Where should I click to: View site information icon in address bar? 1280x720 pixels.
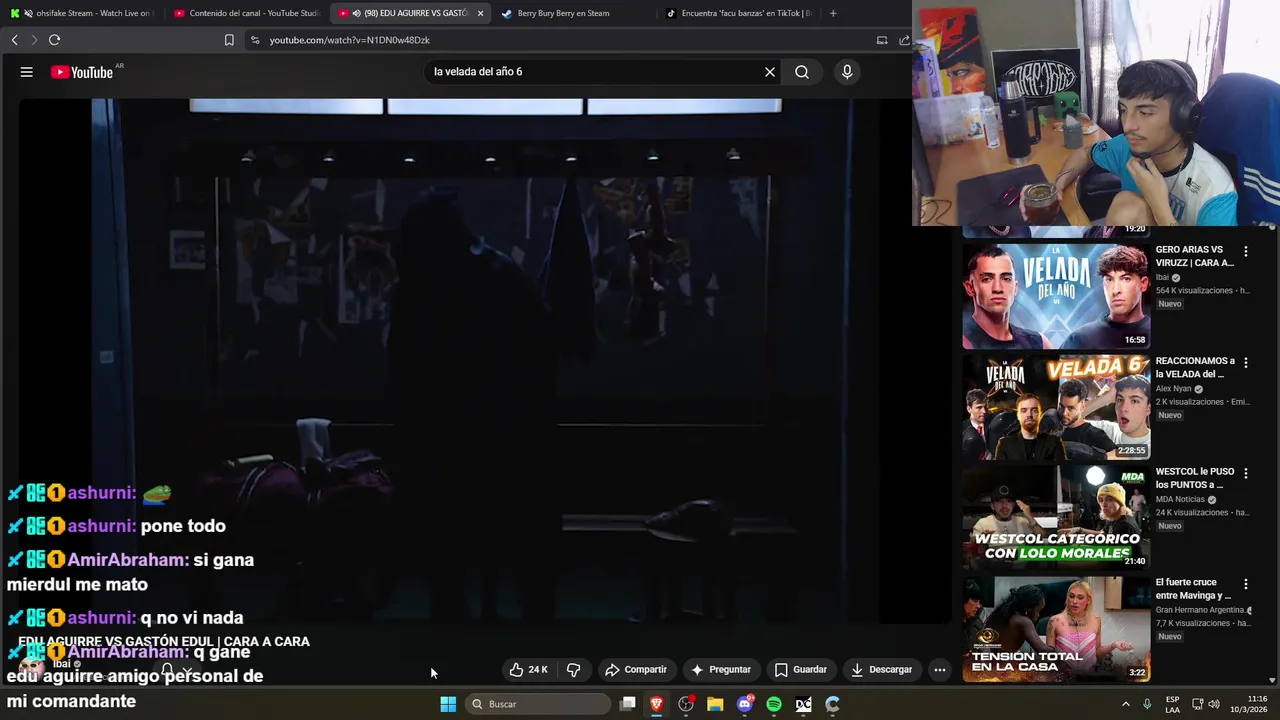point(255,40)
